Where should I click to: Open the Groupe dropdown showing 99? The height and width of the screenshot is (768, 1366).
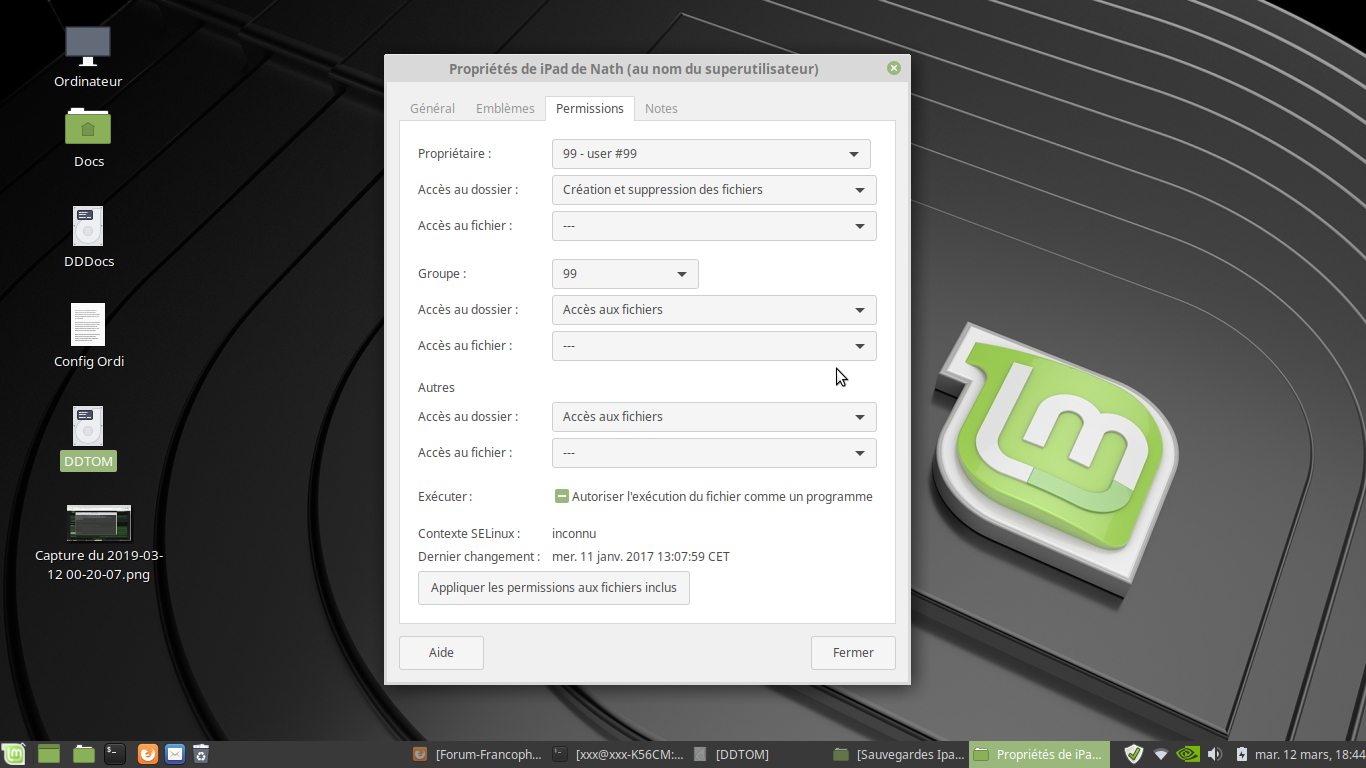[625, 274]
